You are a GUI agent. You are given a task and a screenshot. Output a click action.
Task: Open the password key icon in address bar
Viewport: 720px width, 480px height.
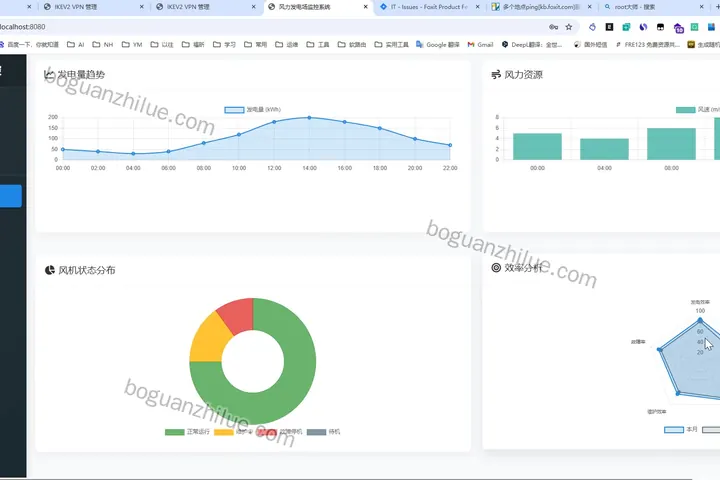tap(553, 27)
